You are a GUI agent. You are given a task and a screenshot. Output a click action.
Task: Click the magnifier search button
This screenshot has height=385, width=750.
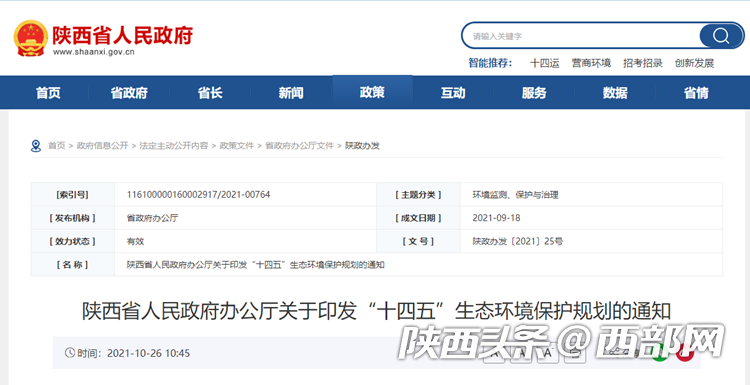pos(721,35)
